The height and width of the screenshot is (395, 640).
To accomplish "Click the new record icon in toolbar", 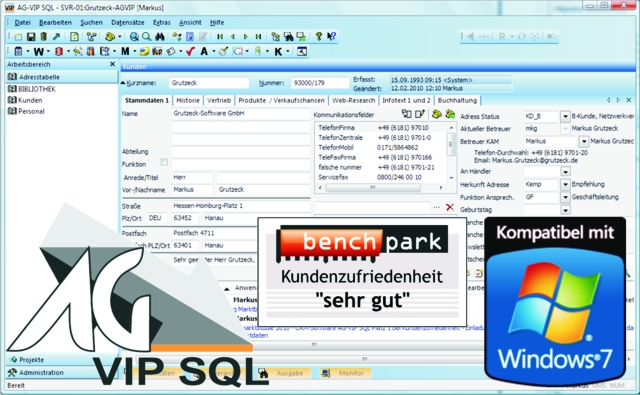I will [18, 37].
